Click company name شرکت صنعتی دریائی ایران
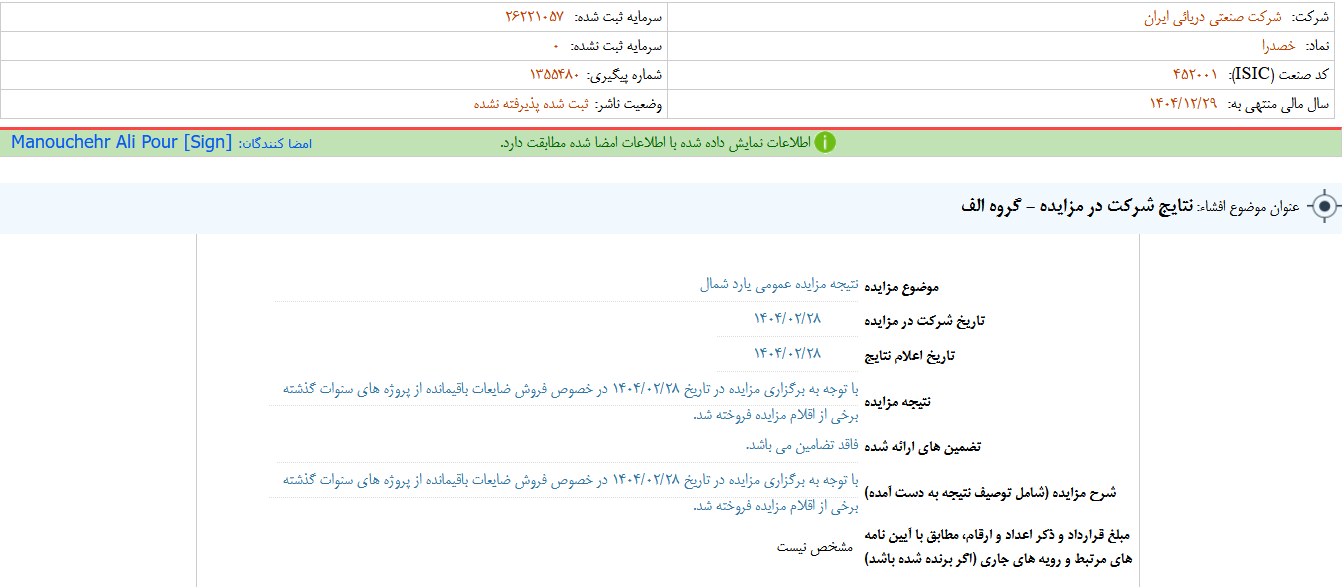The width and height of the screenshot is (1342, 587). (x=1212, y=18)
